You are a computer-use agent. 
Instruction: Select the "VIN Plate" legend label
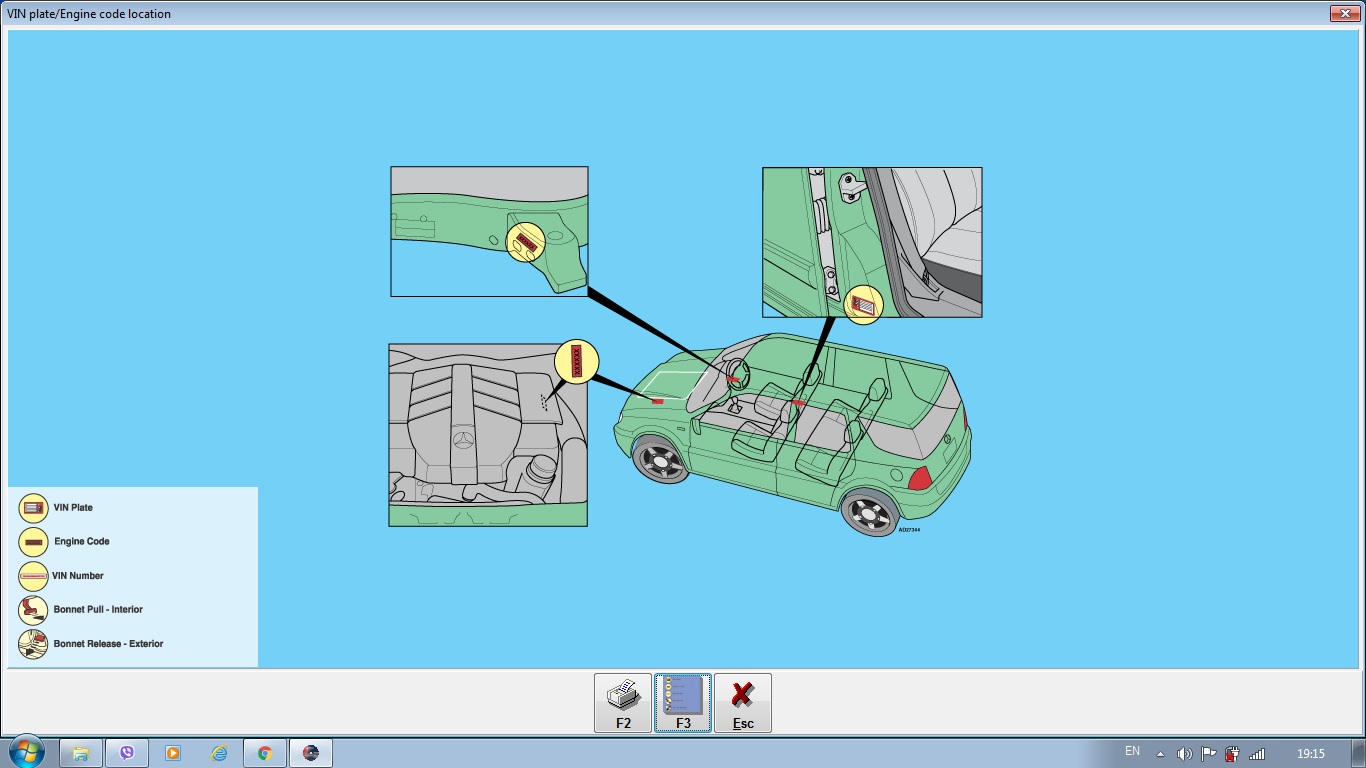pos(73,508)
